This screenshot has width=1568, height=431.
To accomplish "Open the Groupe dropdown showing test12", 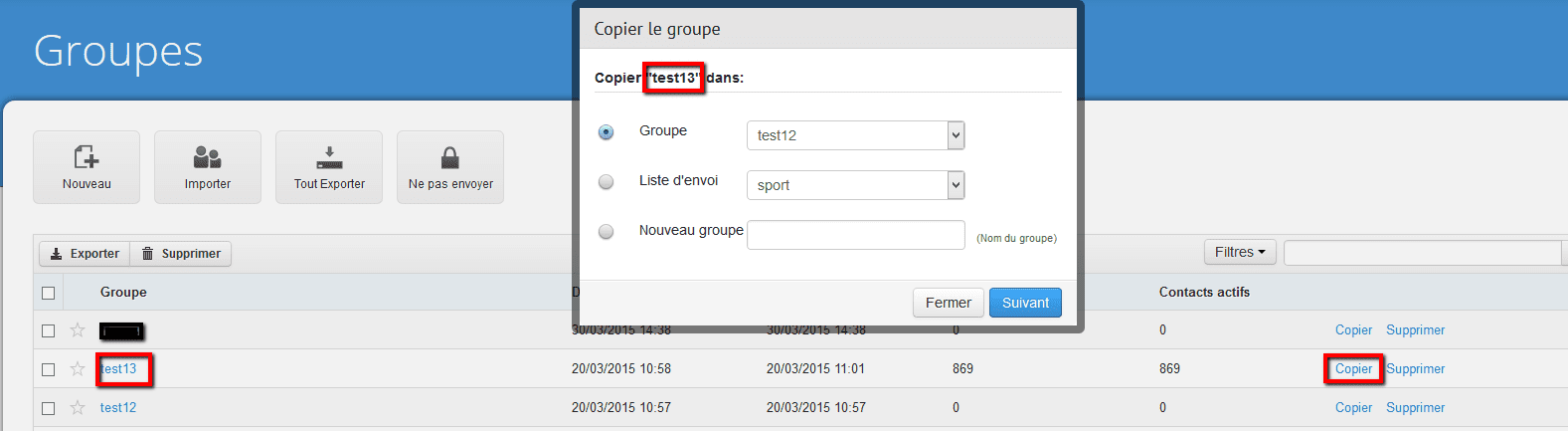I will click(855, 135).
